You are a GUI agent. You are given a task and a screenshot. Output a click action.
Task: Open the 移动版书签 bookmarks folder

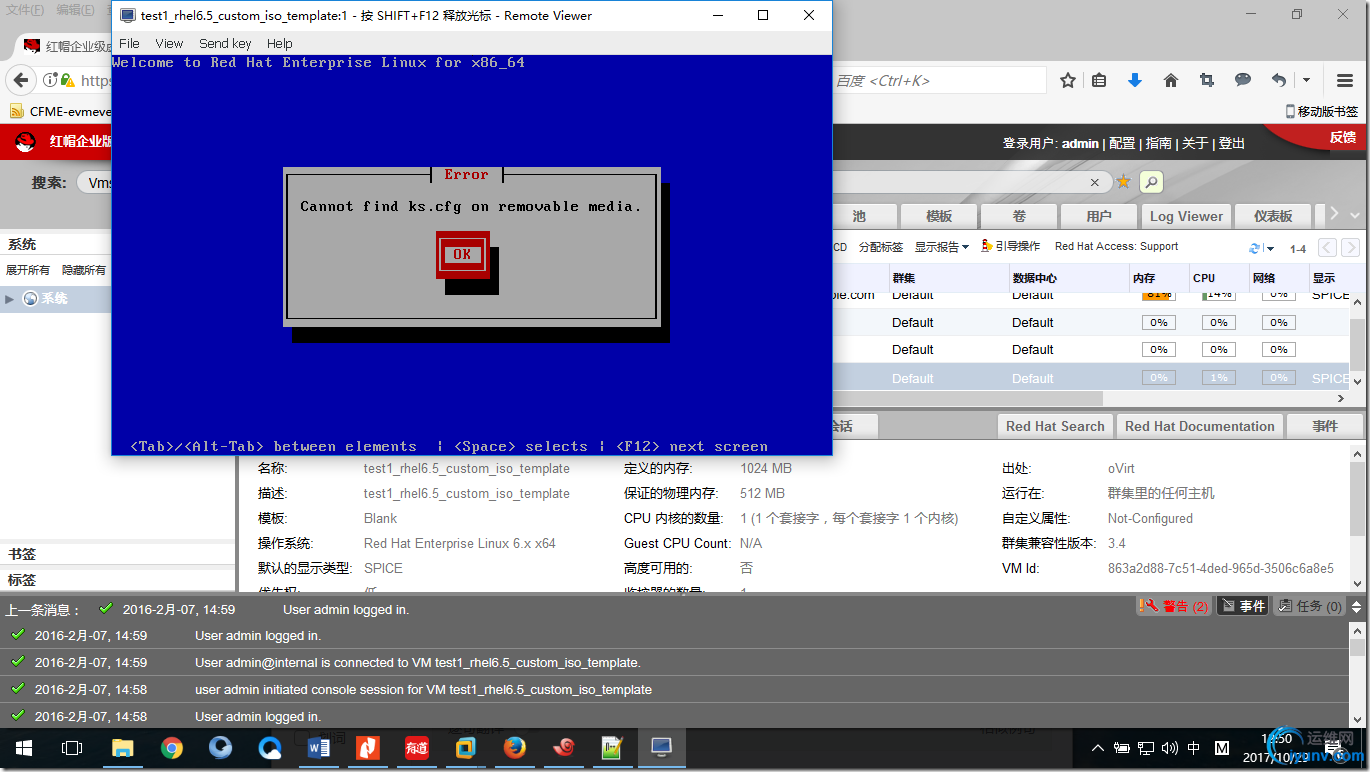[1321, 111]
